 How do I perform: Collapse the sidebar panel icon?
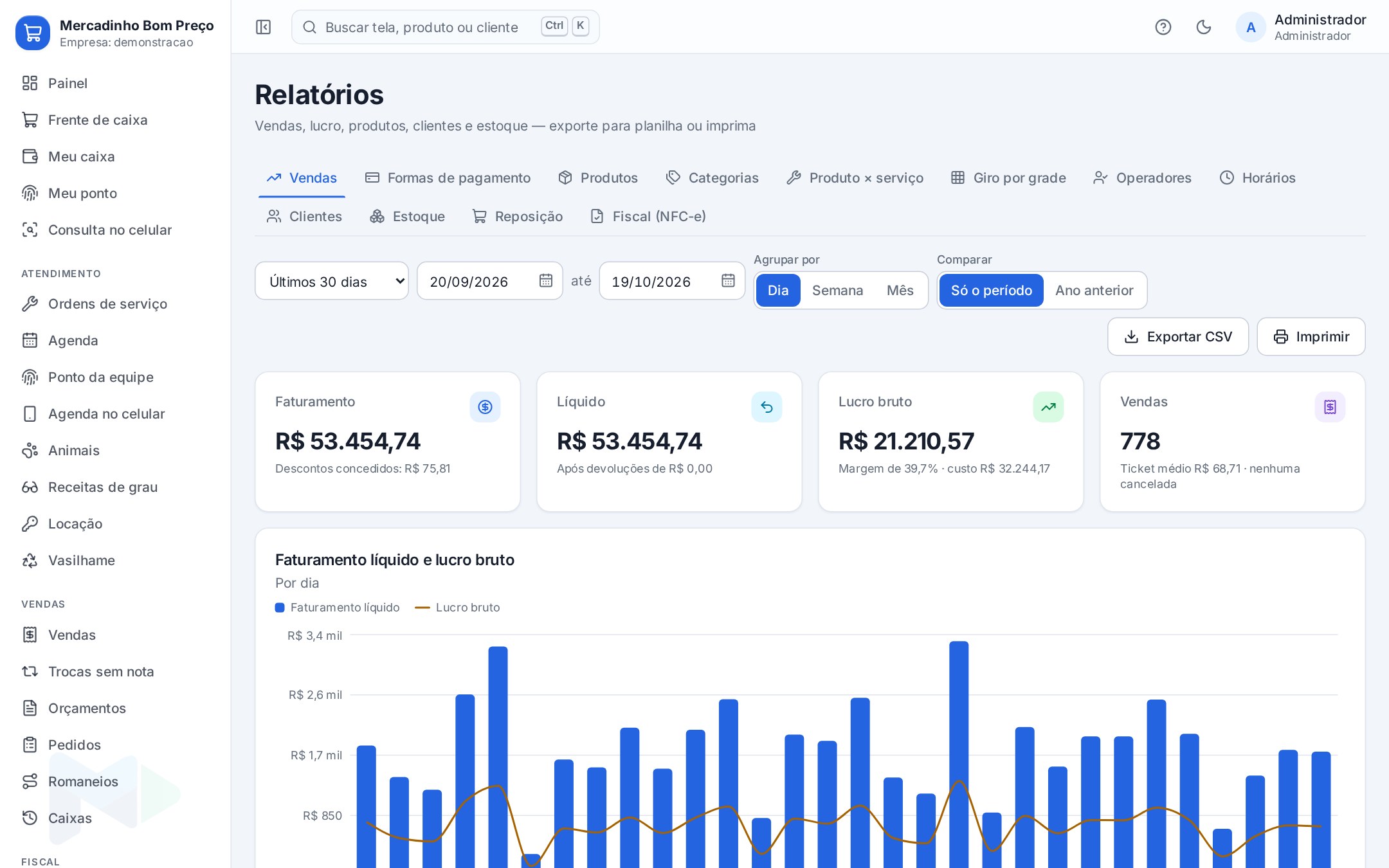click(x=263, y=27)
